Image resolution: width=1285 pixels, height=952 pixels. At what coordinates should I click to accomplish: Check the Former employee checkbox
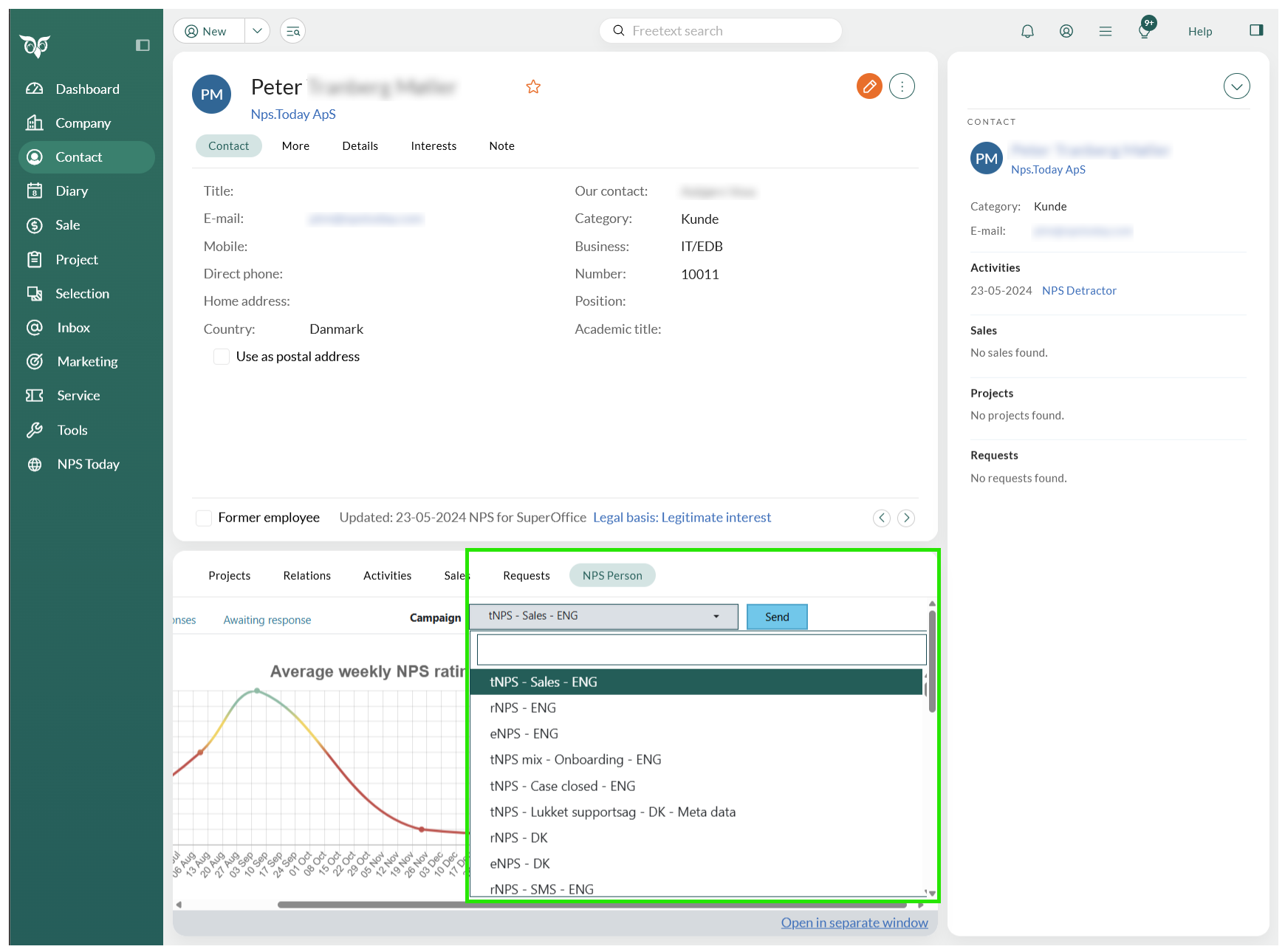[x=204, y=518]
